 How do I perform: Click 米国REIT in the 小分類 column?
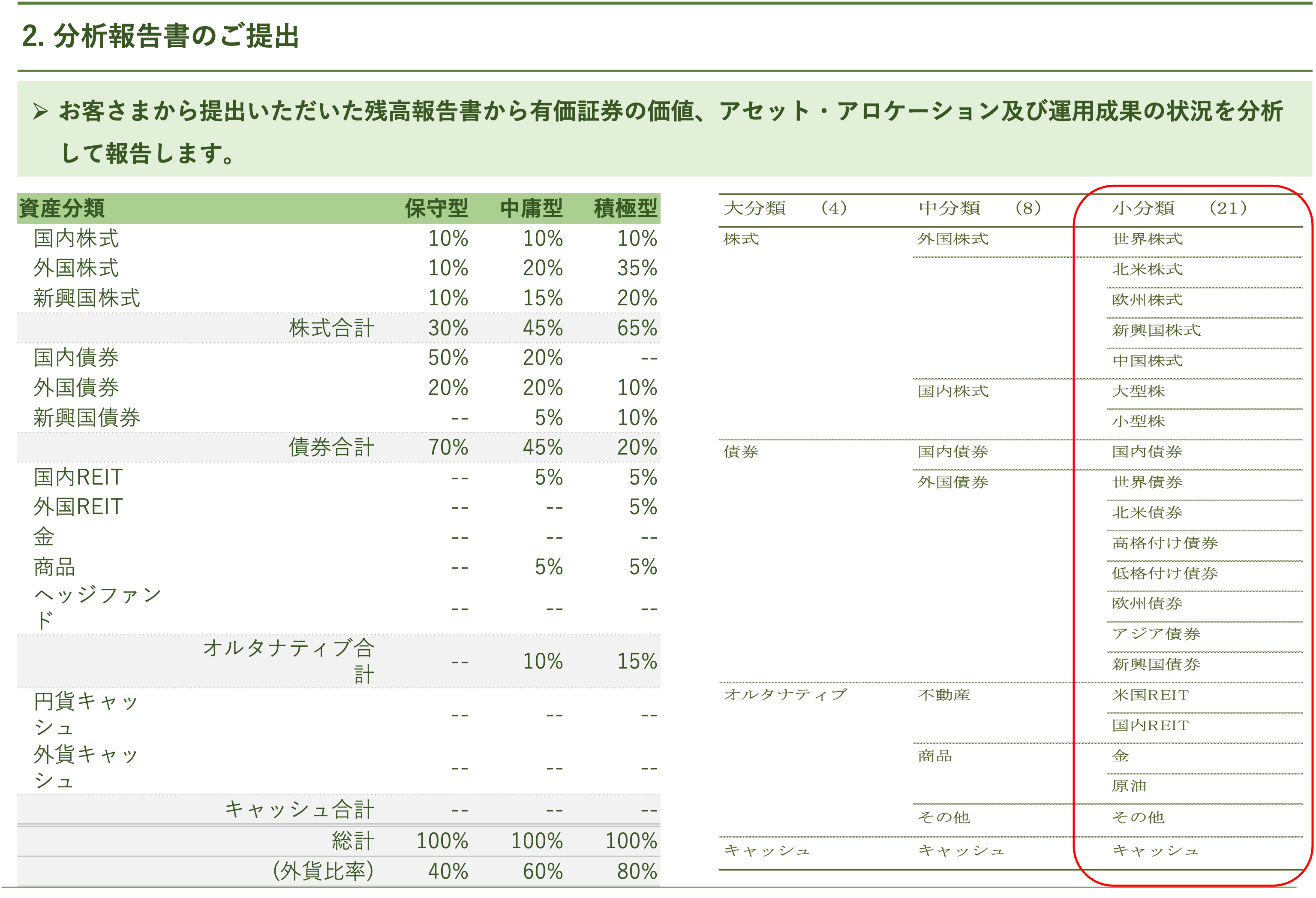[1151, 695]
